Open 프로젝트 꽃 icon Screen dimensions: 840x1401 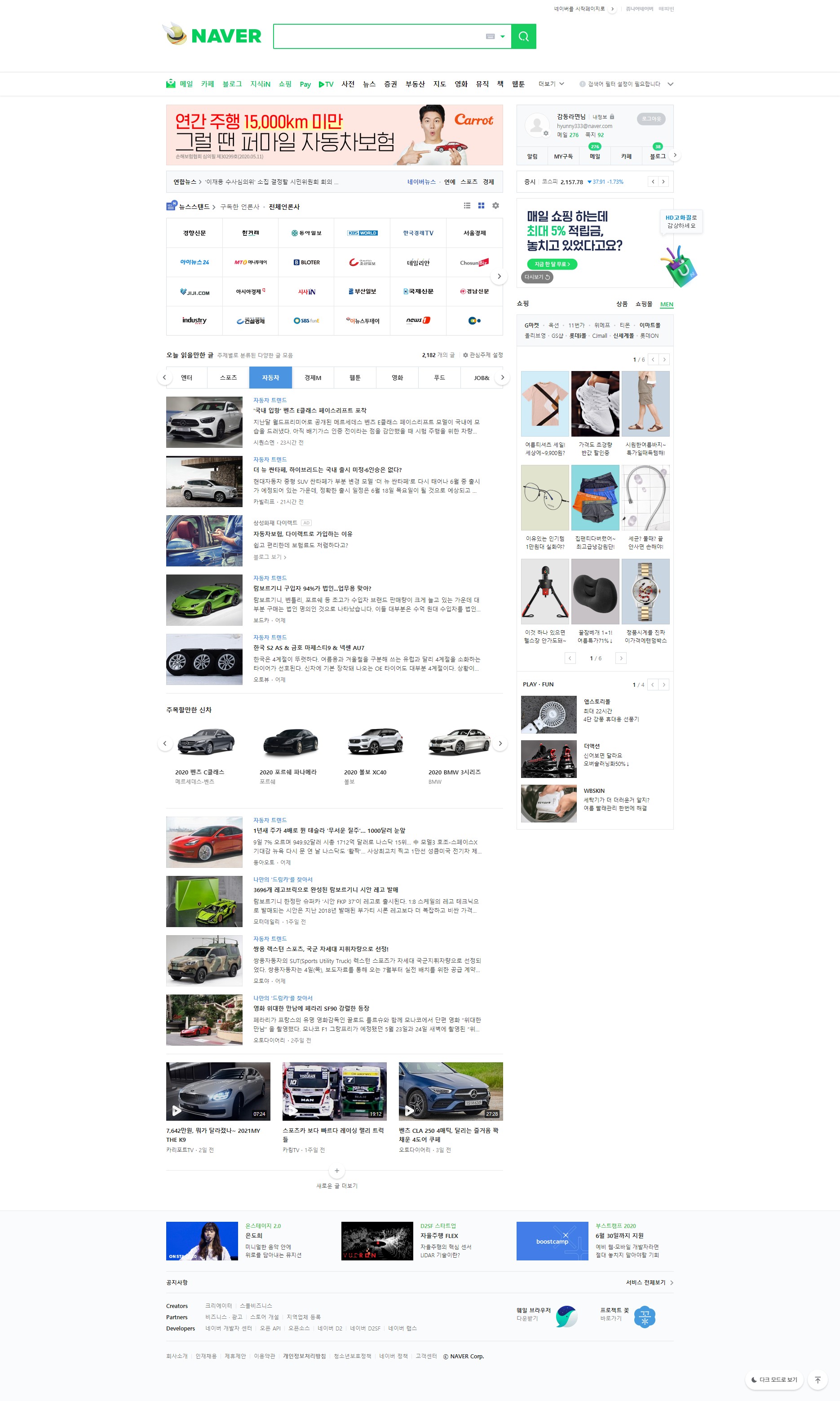[644, 1317]
